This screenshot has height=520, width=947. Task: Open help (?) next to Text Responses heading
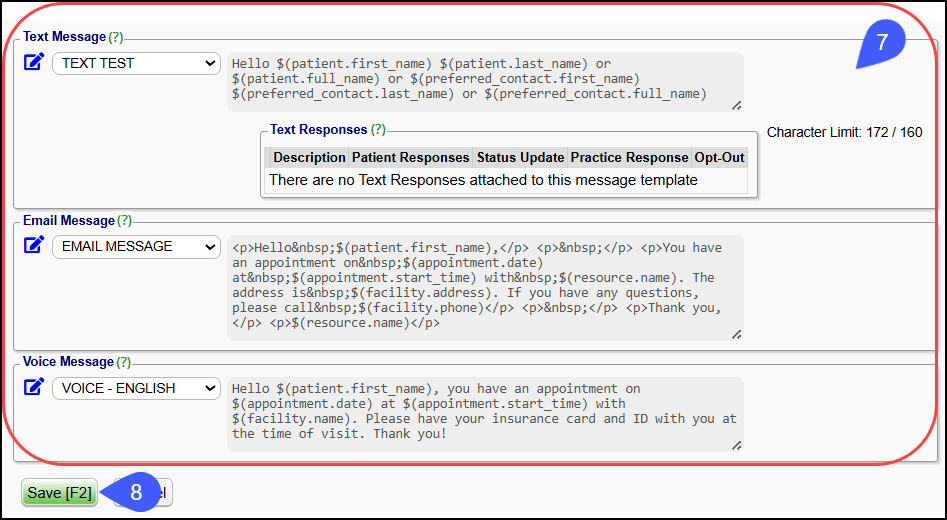378,130
